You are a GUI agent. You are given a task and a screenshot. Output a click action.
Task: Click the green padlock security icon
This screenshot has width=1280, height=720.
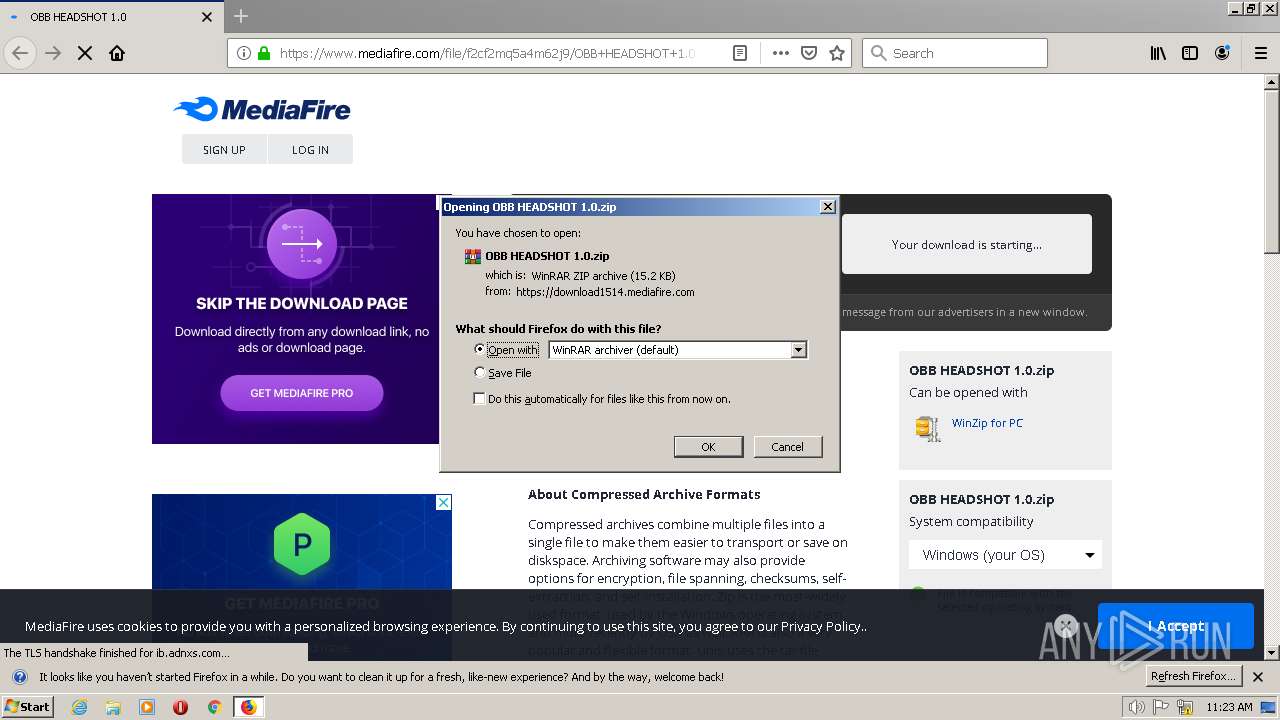coord(264,53)
